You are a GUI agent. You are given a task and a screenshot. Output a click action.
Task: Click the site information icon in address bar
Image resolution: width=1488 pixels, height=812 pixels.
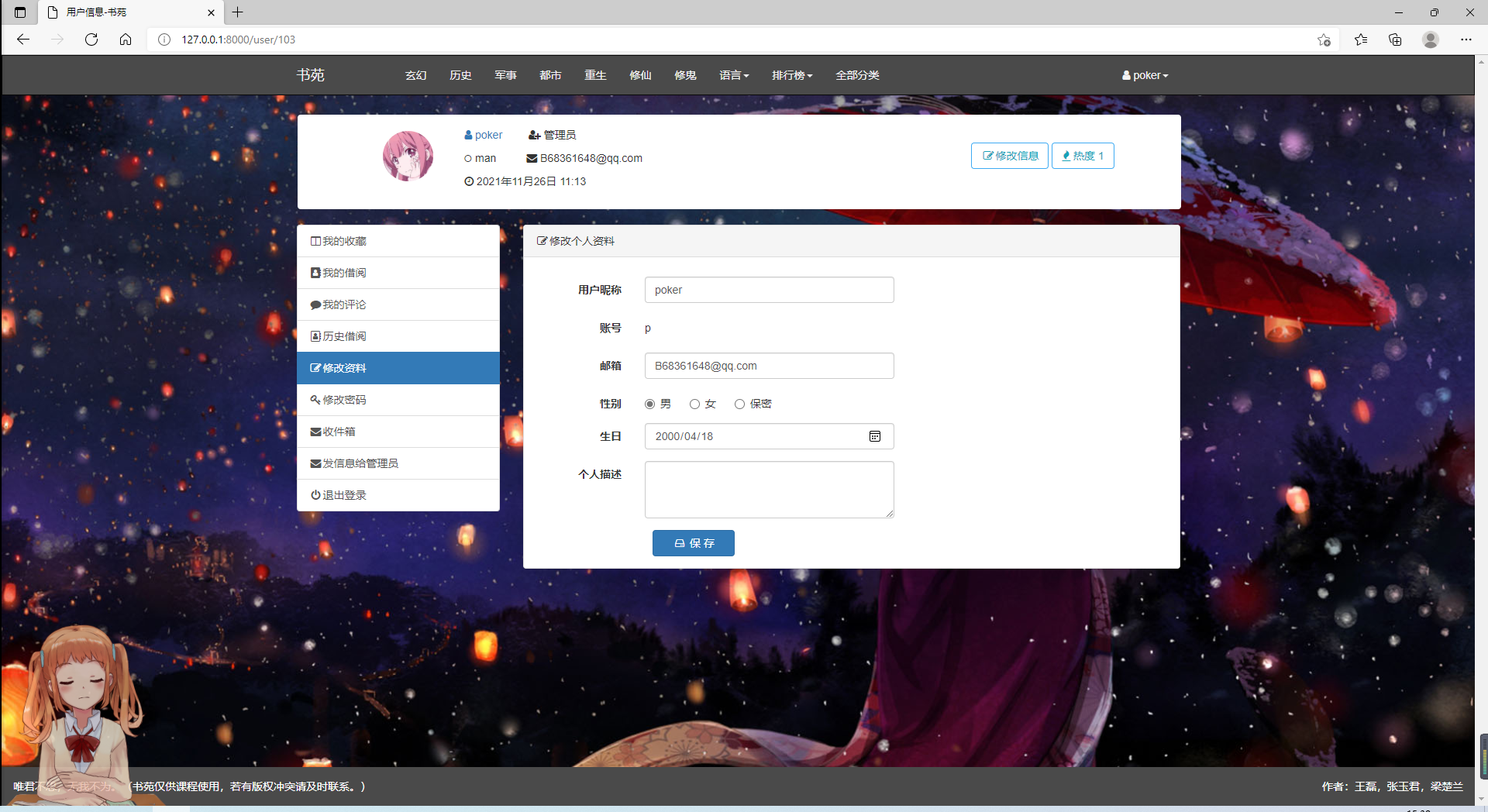[x=164, y=40]
